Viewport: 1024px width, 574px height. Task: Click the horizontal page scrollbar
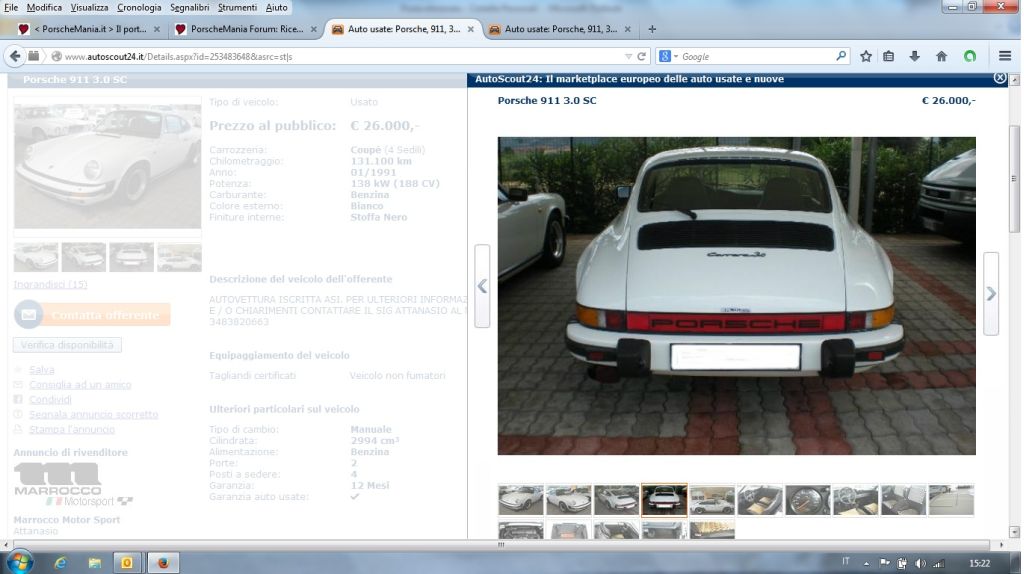click(x=502, y=544)
